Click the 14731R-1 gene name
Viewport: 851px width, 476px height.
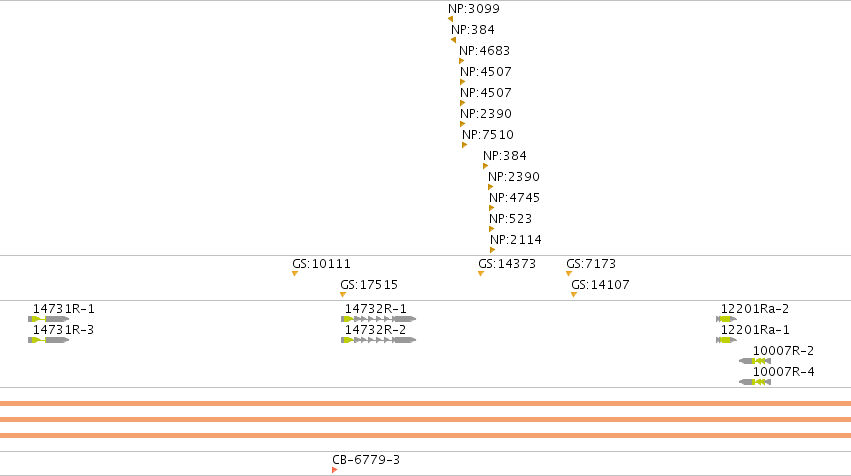click(63, 309)
